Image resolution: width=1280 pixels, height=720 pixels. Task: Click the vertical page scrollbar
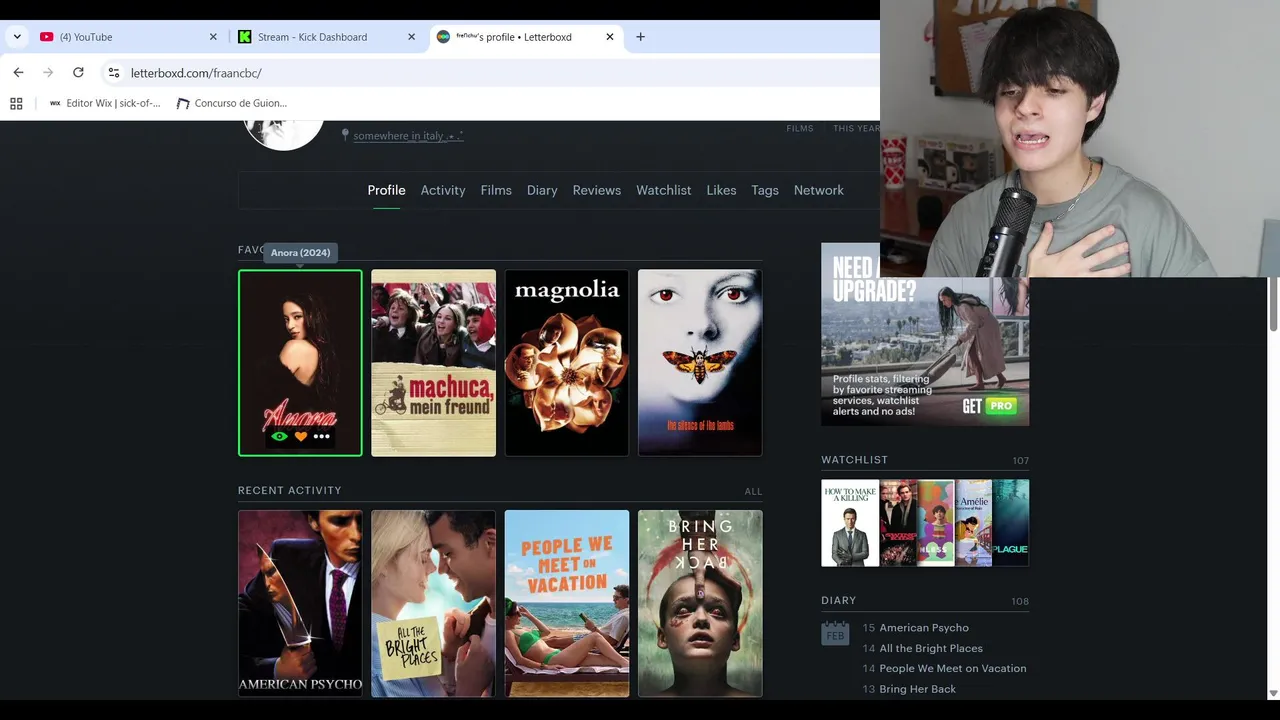[1273, 305]
